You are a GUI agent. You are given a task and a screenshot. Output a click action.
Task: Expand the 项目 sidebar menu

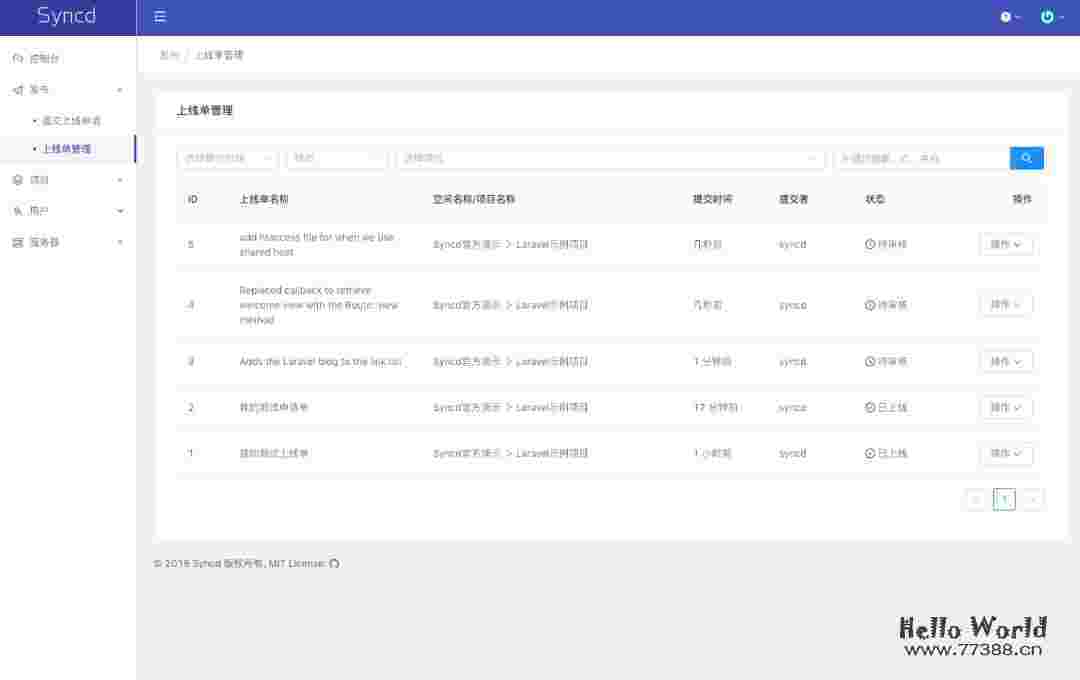68,180
